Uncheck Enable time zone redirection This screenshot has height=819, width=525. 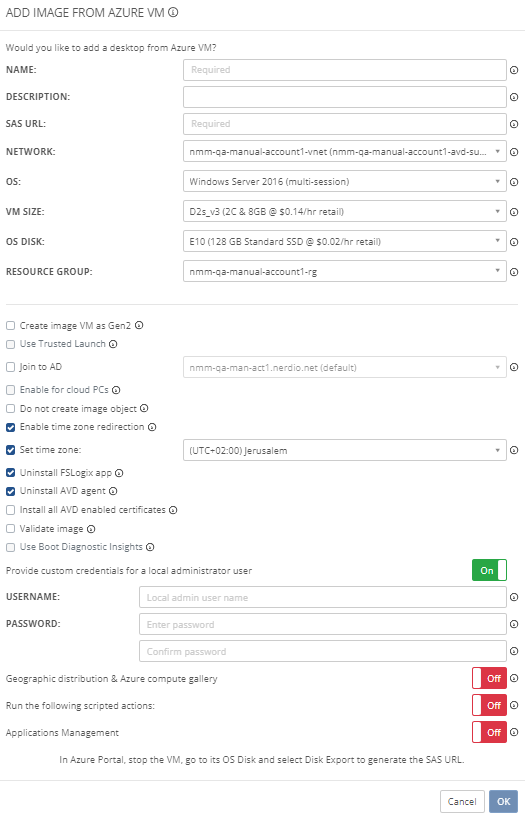(x=10, y=427)
